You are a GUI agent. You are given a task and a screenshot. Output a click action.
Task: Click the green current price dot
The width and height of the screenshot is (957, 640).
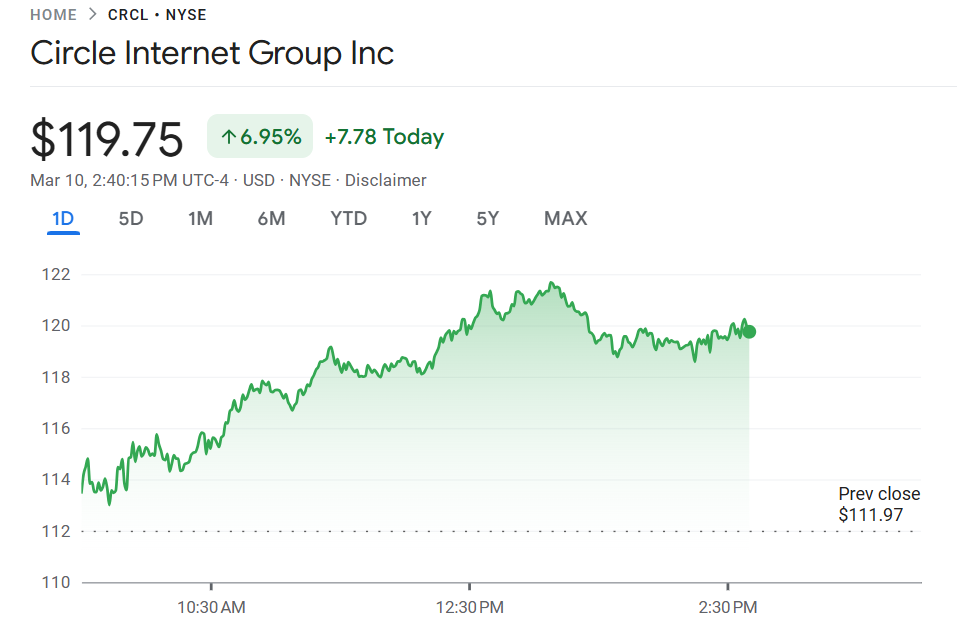749,331
